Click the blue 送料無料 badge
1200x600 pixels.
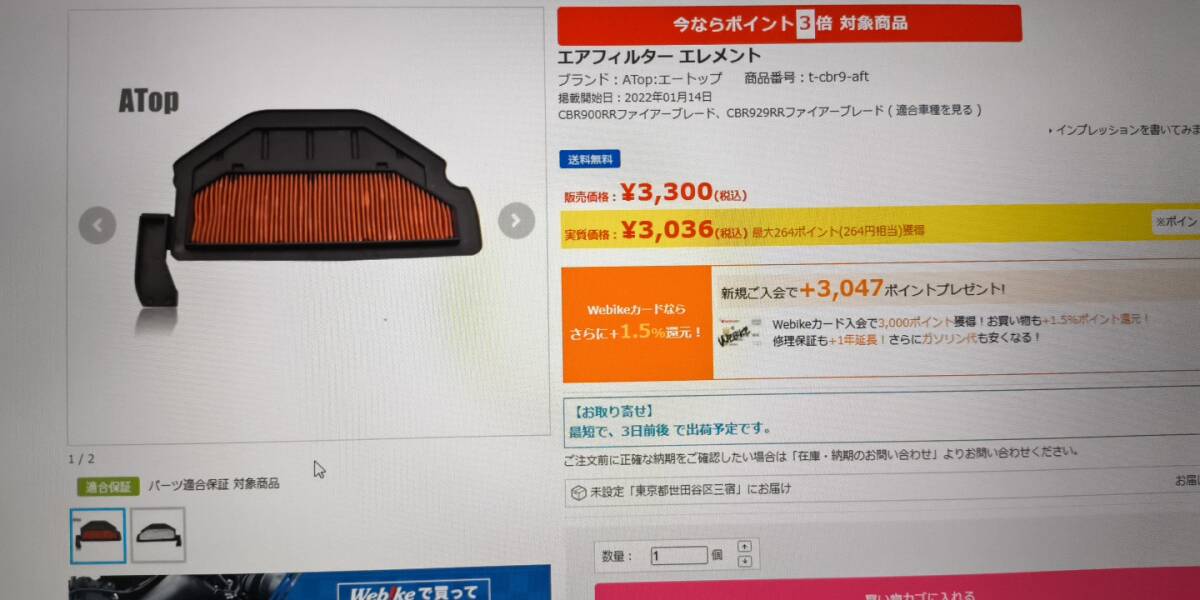coord(590,159)
